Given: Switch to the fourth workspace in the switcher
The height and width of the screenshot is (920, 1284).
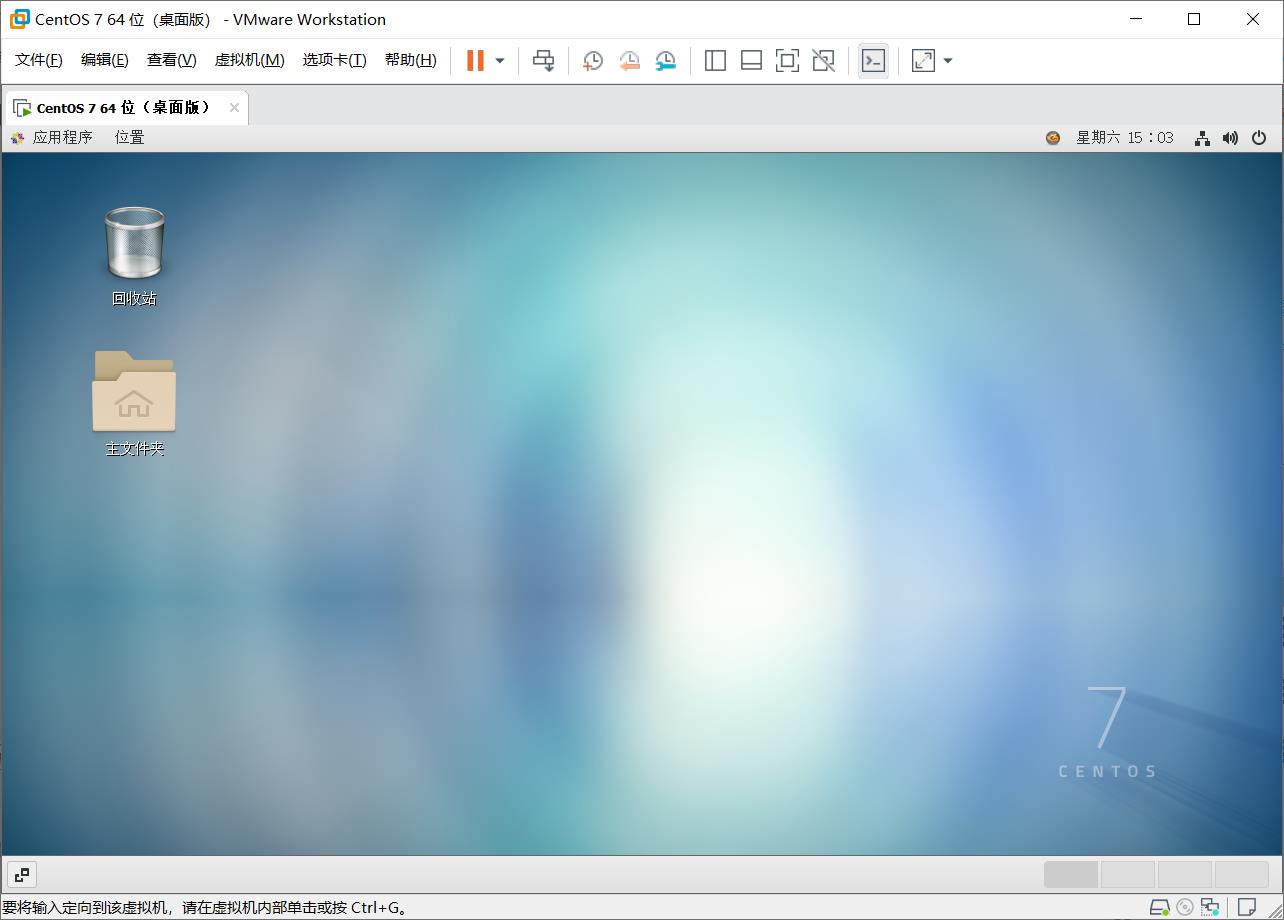Looking at the screenshot, I should coord(1242,875).
